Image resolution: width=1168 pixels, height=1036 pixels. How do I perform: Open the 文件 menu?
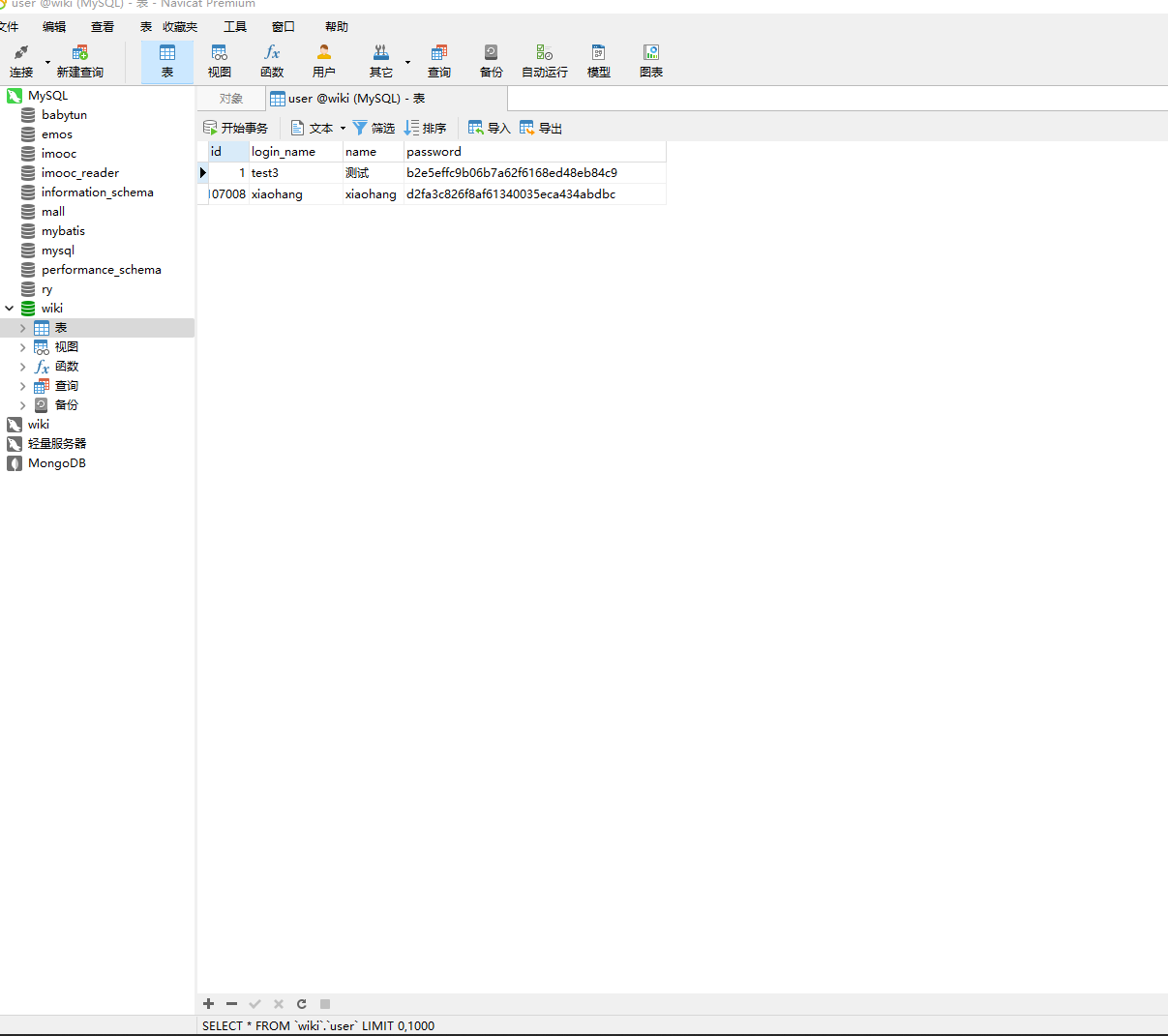click(8, 27)
